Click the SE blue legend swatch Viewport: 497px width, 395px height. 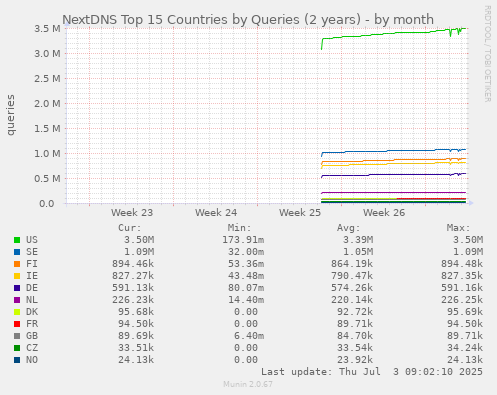pyautogui.click(x=17, y=252)
